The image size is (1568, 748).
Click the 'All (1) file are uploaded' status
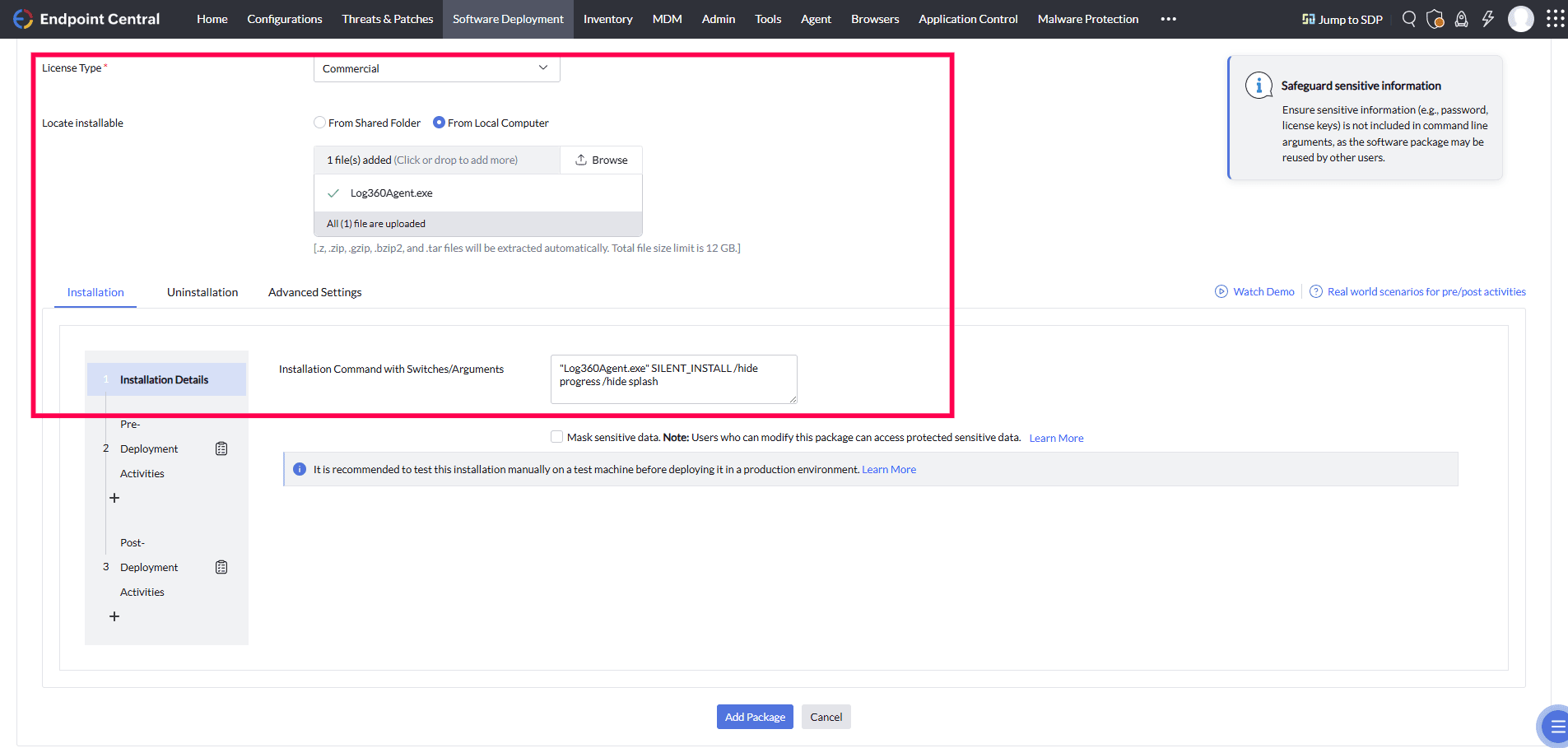376,224
